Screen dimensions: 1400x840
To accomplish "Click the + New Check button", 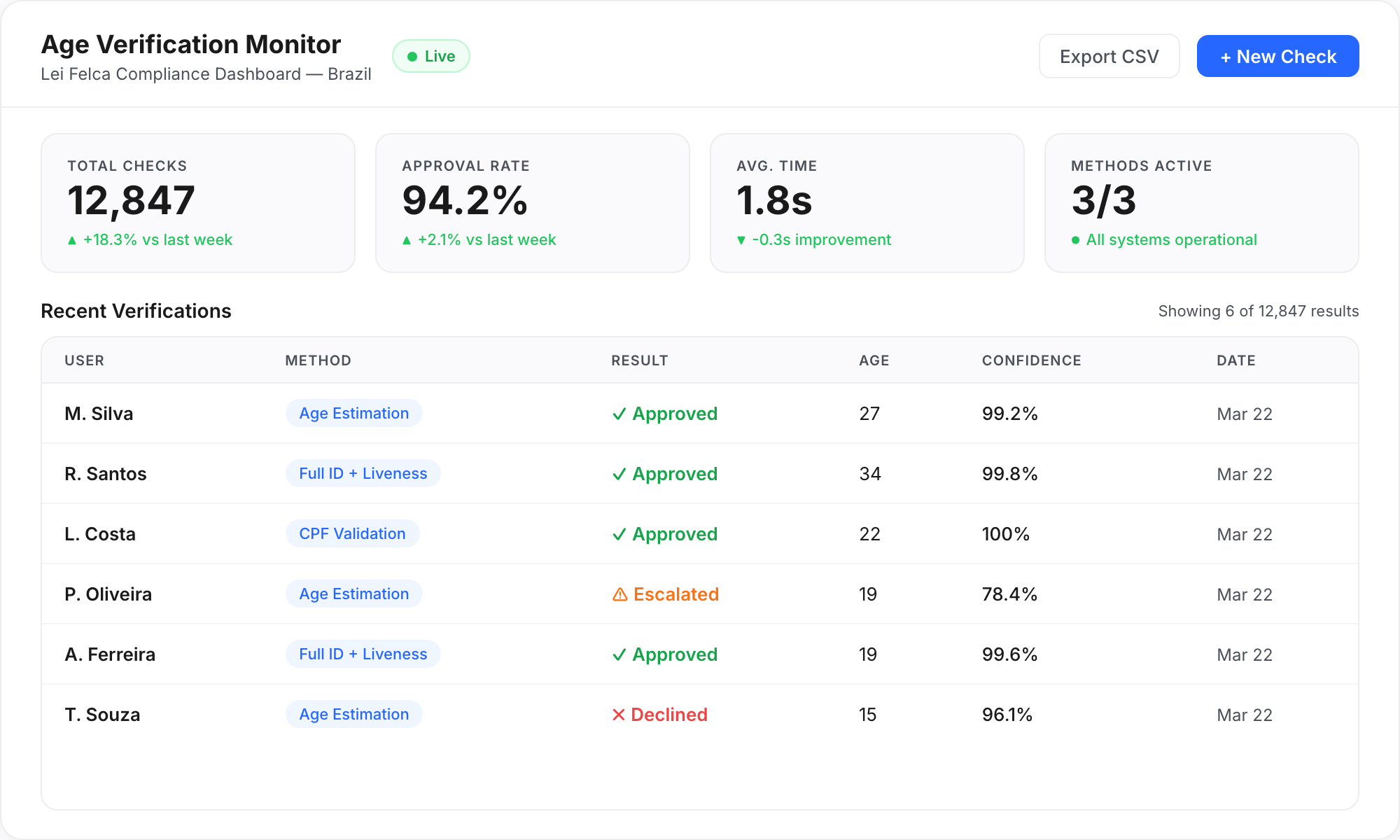I will pyautogui.click(x=1277, y=56).
